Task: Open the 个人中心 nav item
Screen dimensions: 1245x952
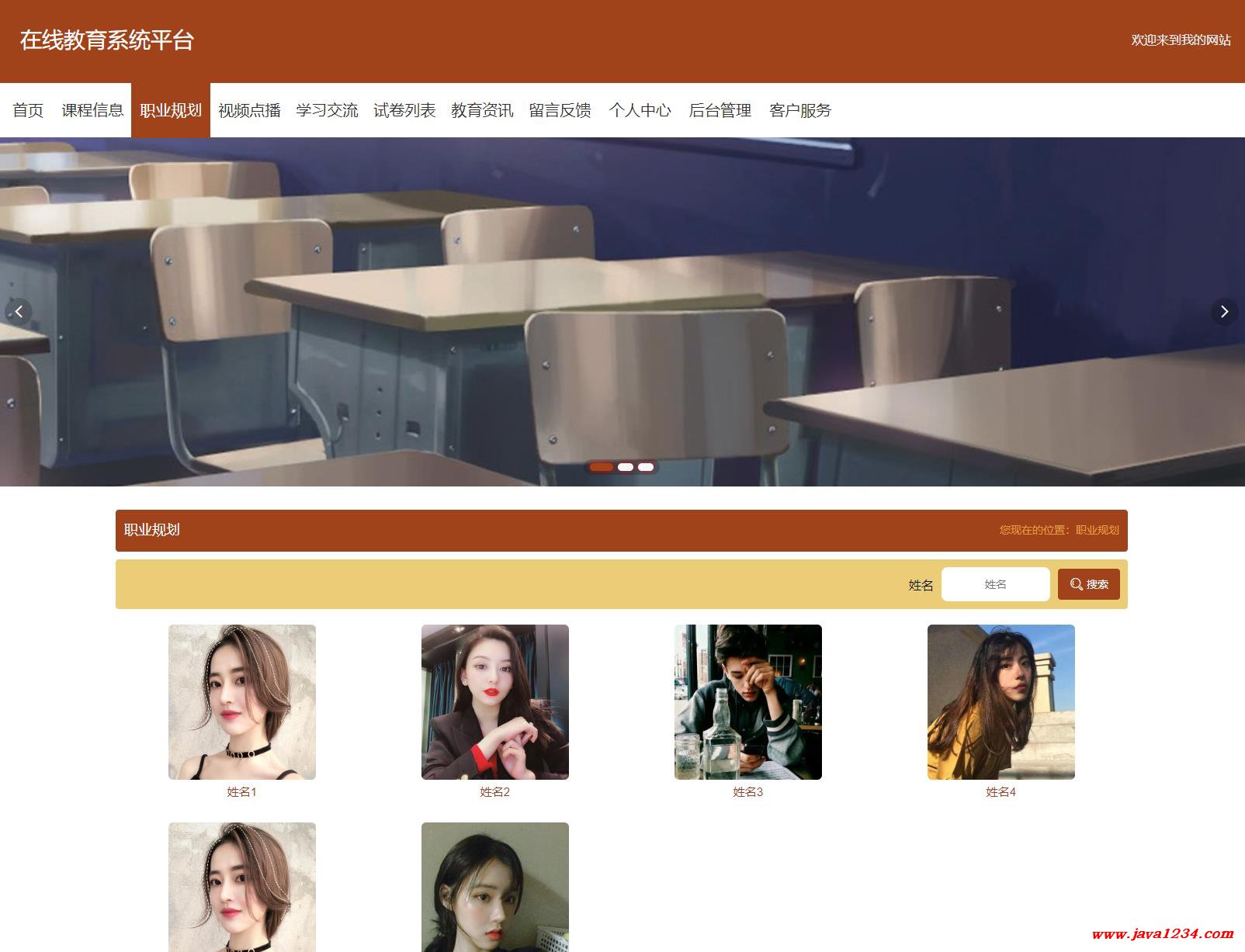Action: coord(640,110)
